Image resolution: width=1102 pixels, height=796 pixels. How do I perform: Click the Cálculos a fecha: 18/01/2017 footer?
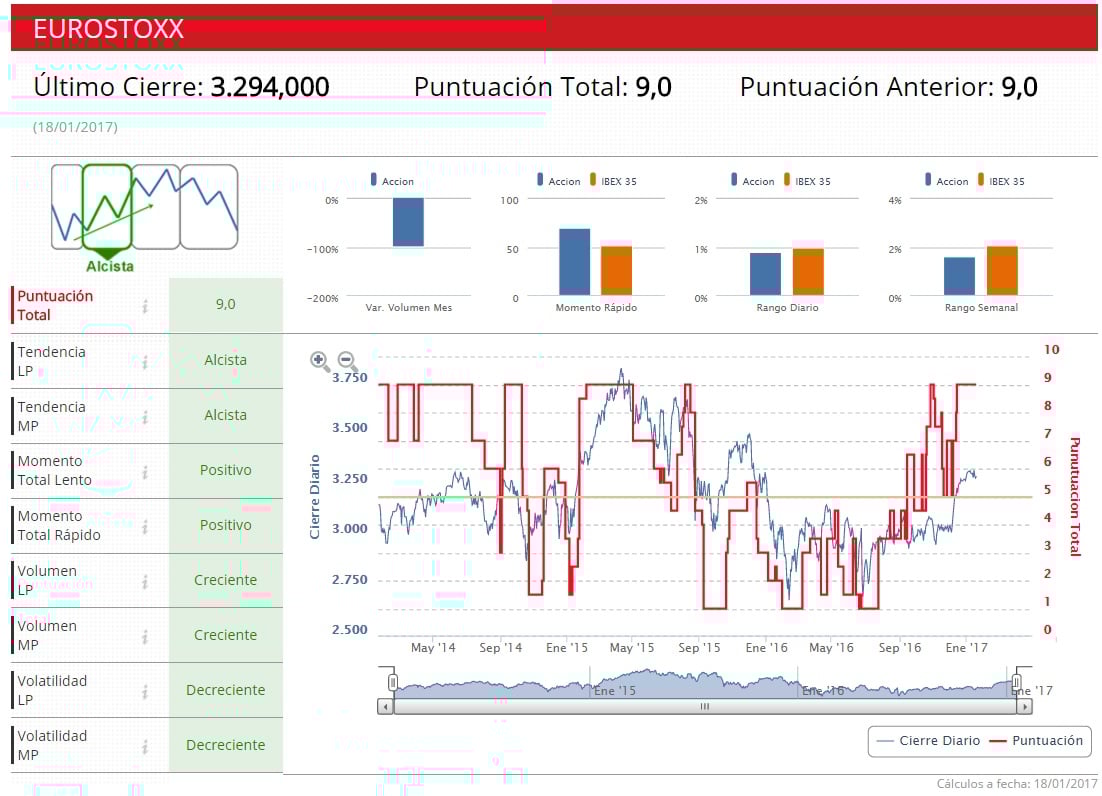tap(1017, 784)
